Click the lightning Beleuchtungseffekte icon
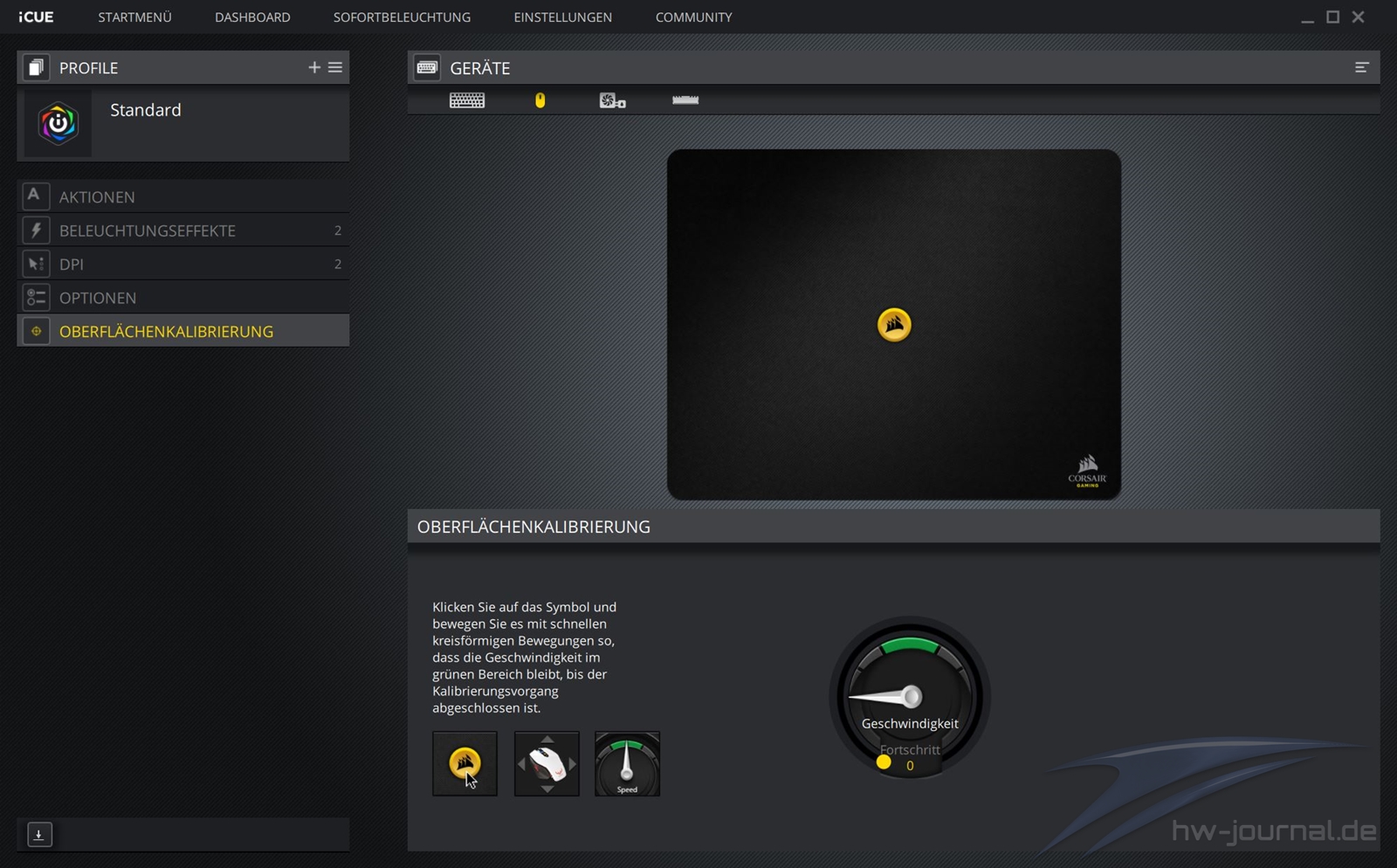Viewport: 1397px width, 868px height. [35, 231]
